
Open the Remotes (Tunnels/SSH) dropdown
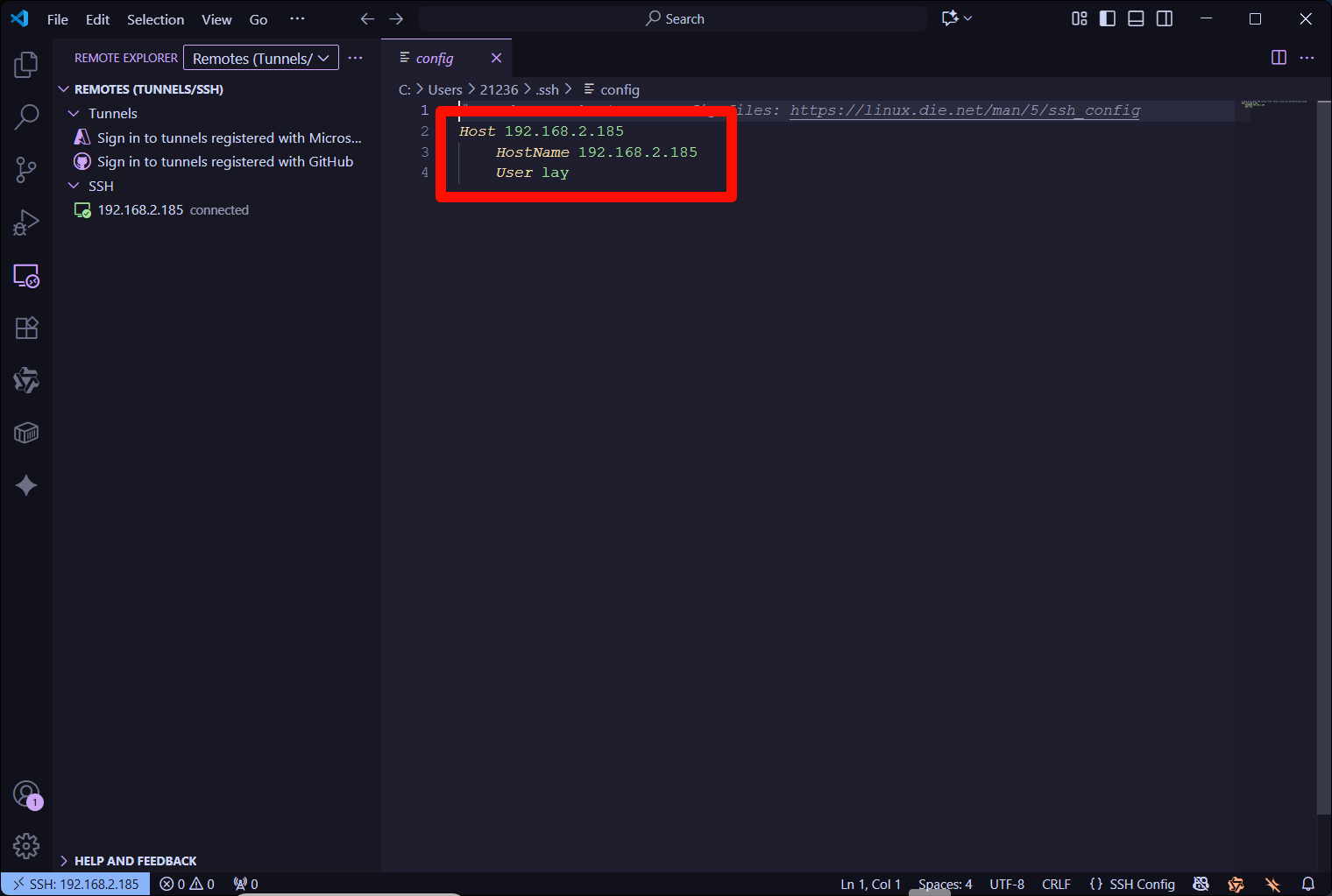(260, 58)
